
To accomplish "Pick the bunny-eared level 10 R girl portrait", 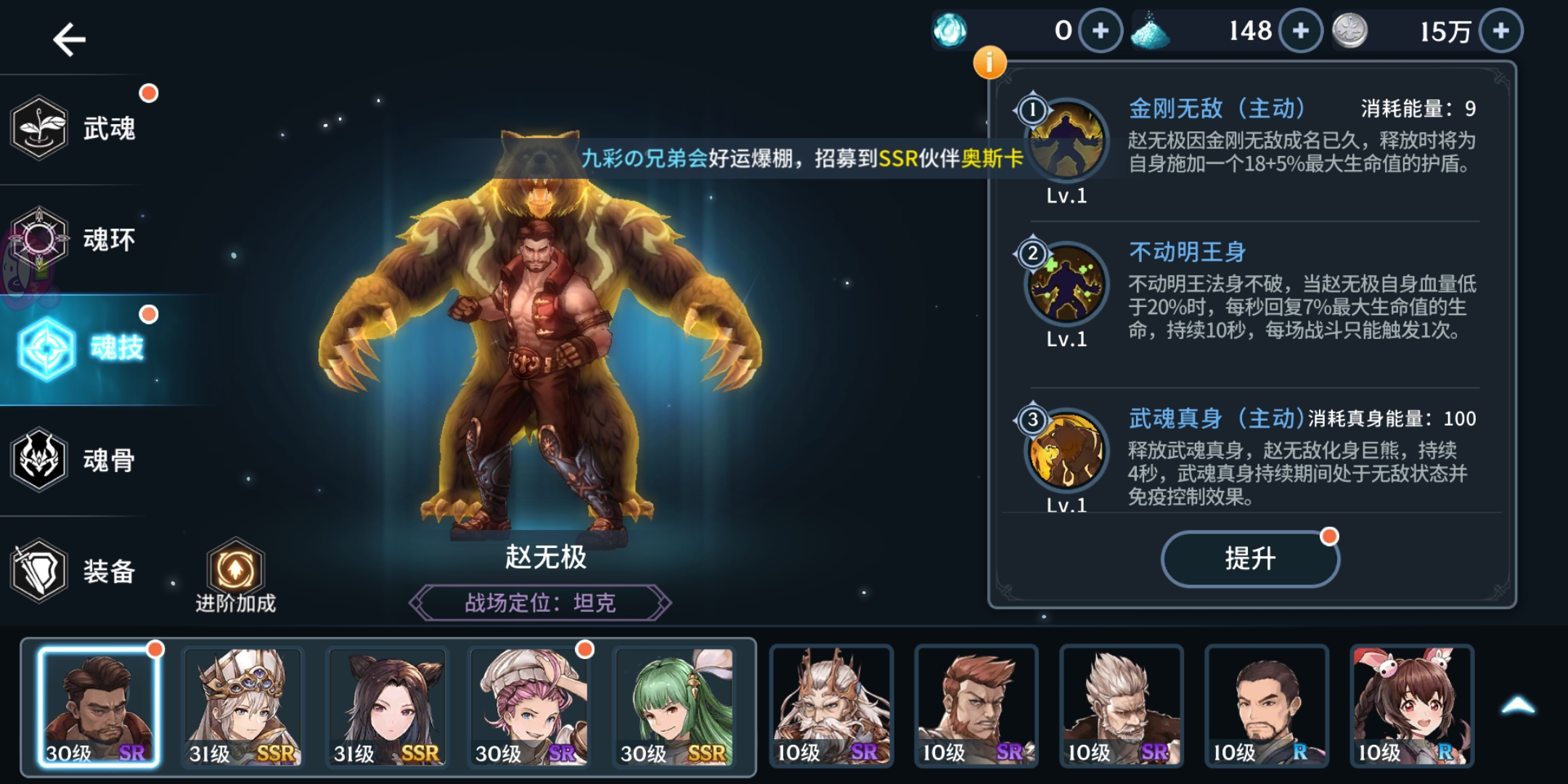I will (x=1412, y=706).
